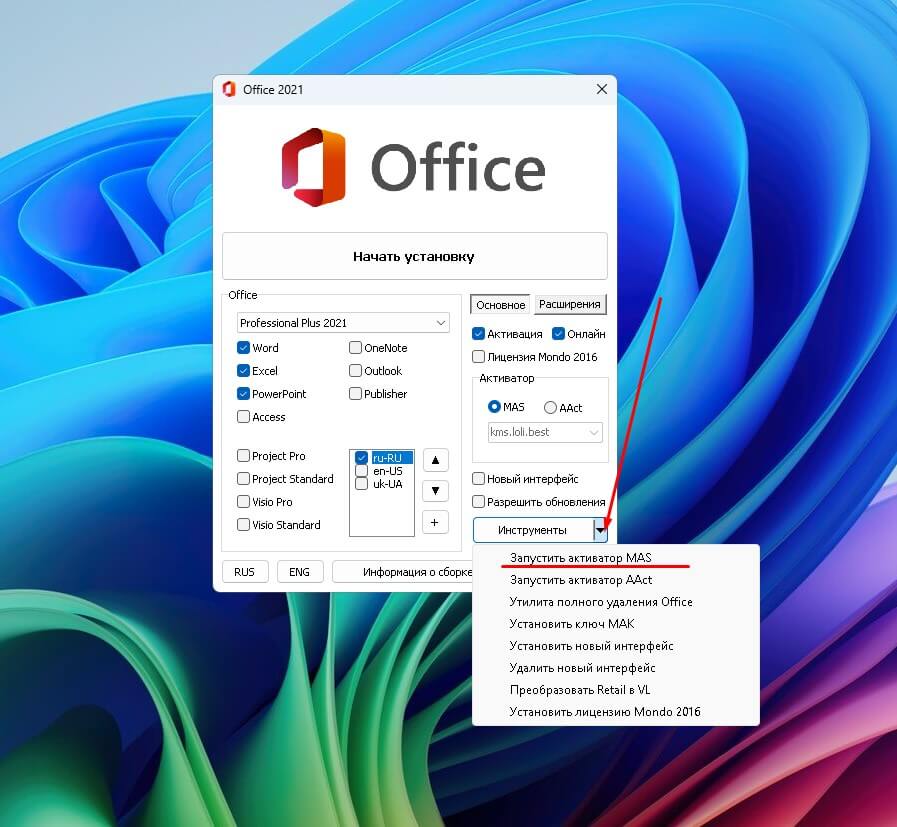The width and height of the screenshot is (897, 827).
Task: Open the Professional Plus 2021 edition dropdown
Action: [x=343, y=323]
